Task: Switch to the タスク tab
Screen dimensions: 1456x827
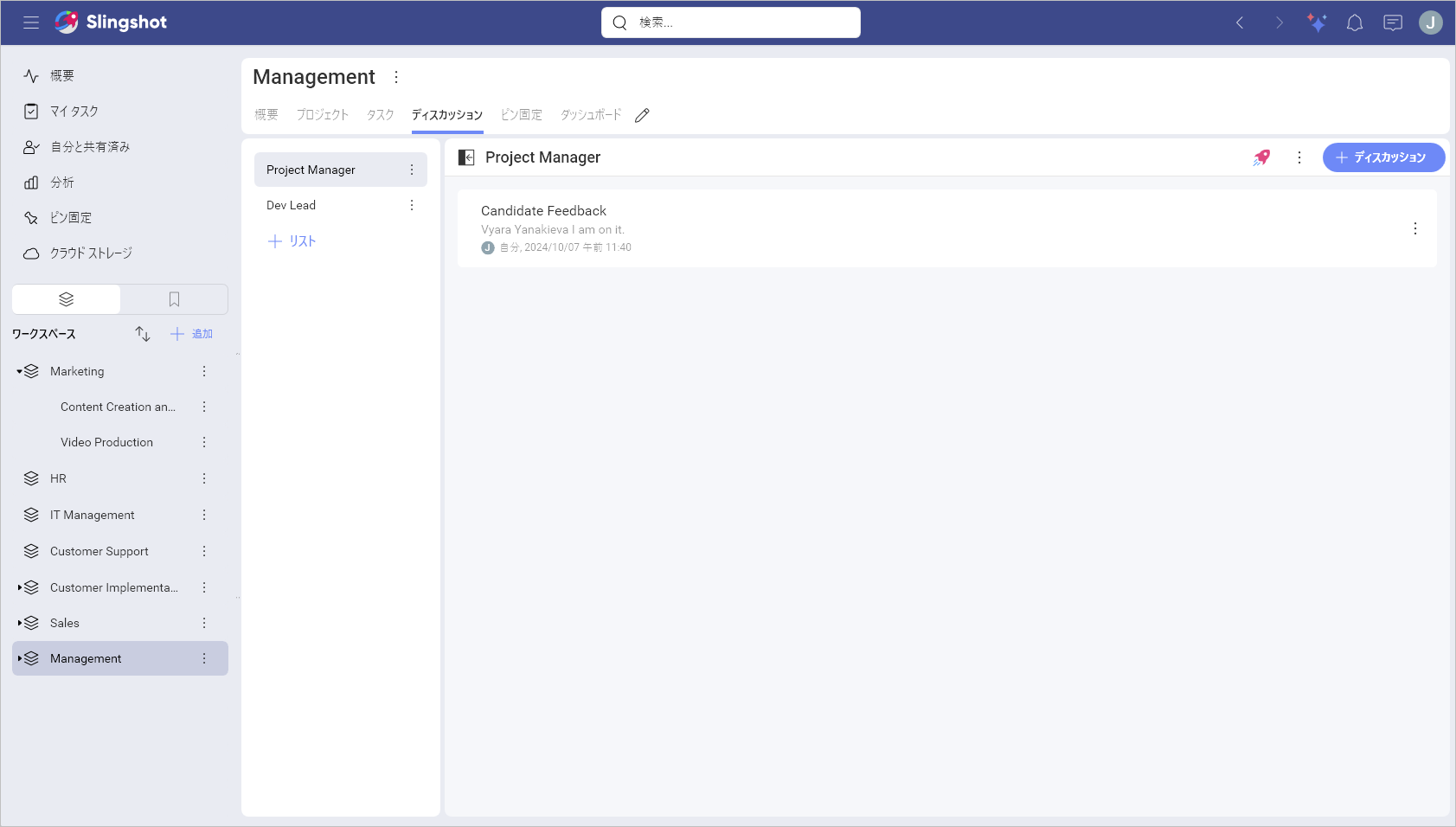Action: 381,115
